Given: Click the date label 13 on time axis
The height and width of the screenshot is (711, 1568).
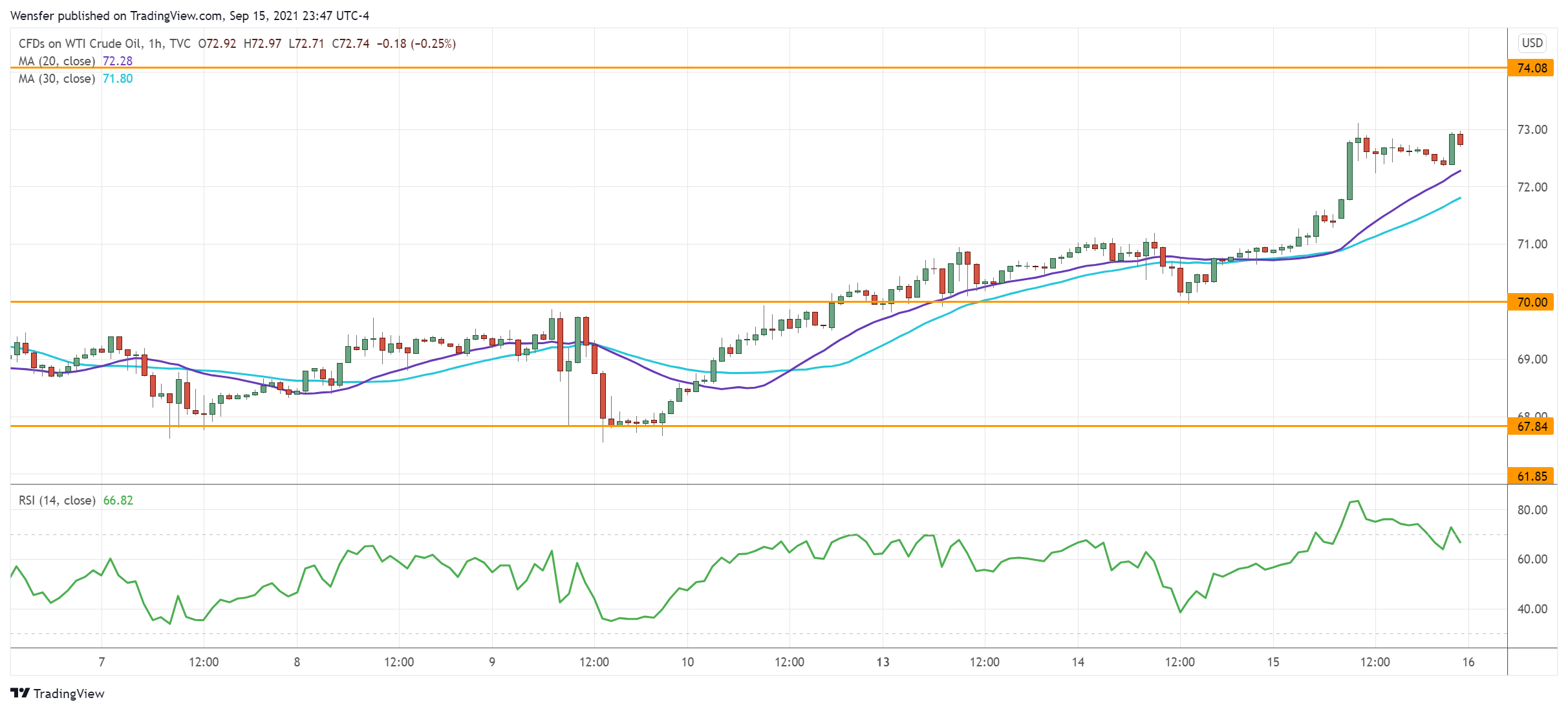Looking at the screenshot, I should pos(883,662).
